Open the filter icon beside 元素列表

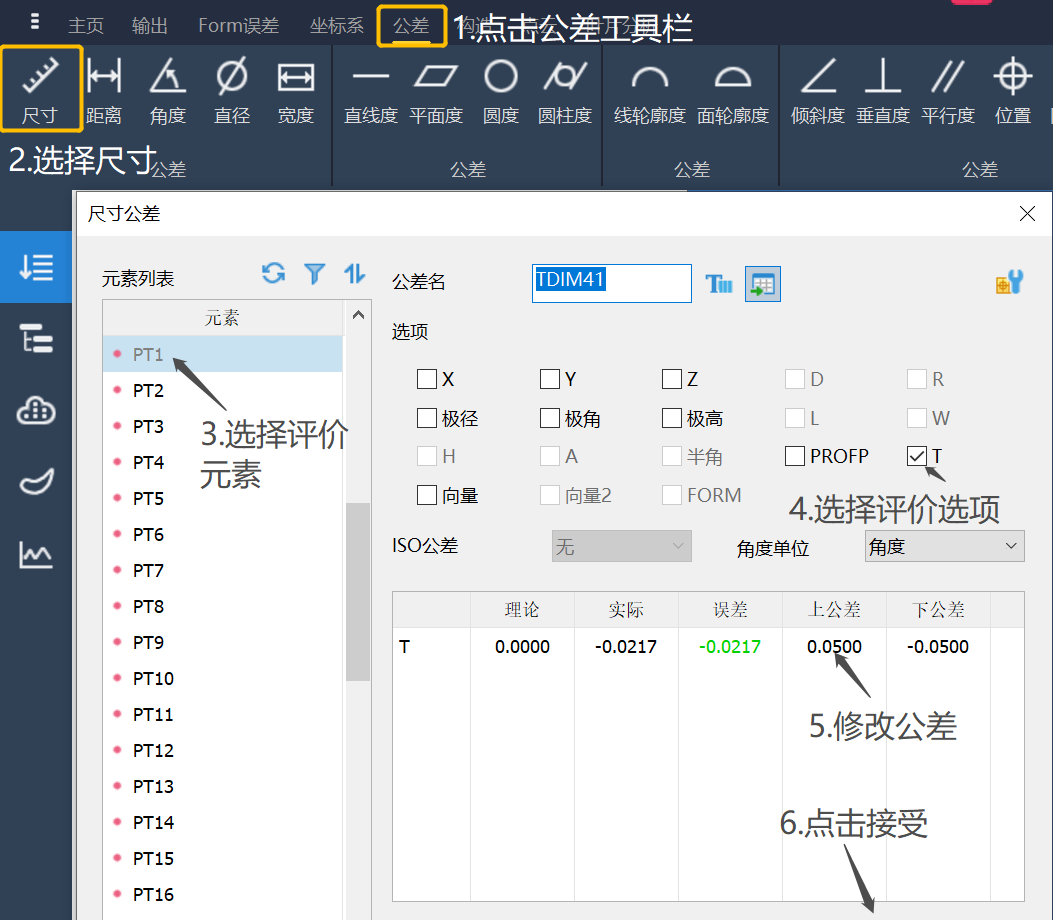(314, 273)
